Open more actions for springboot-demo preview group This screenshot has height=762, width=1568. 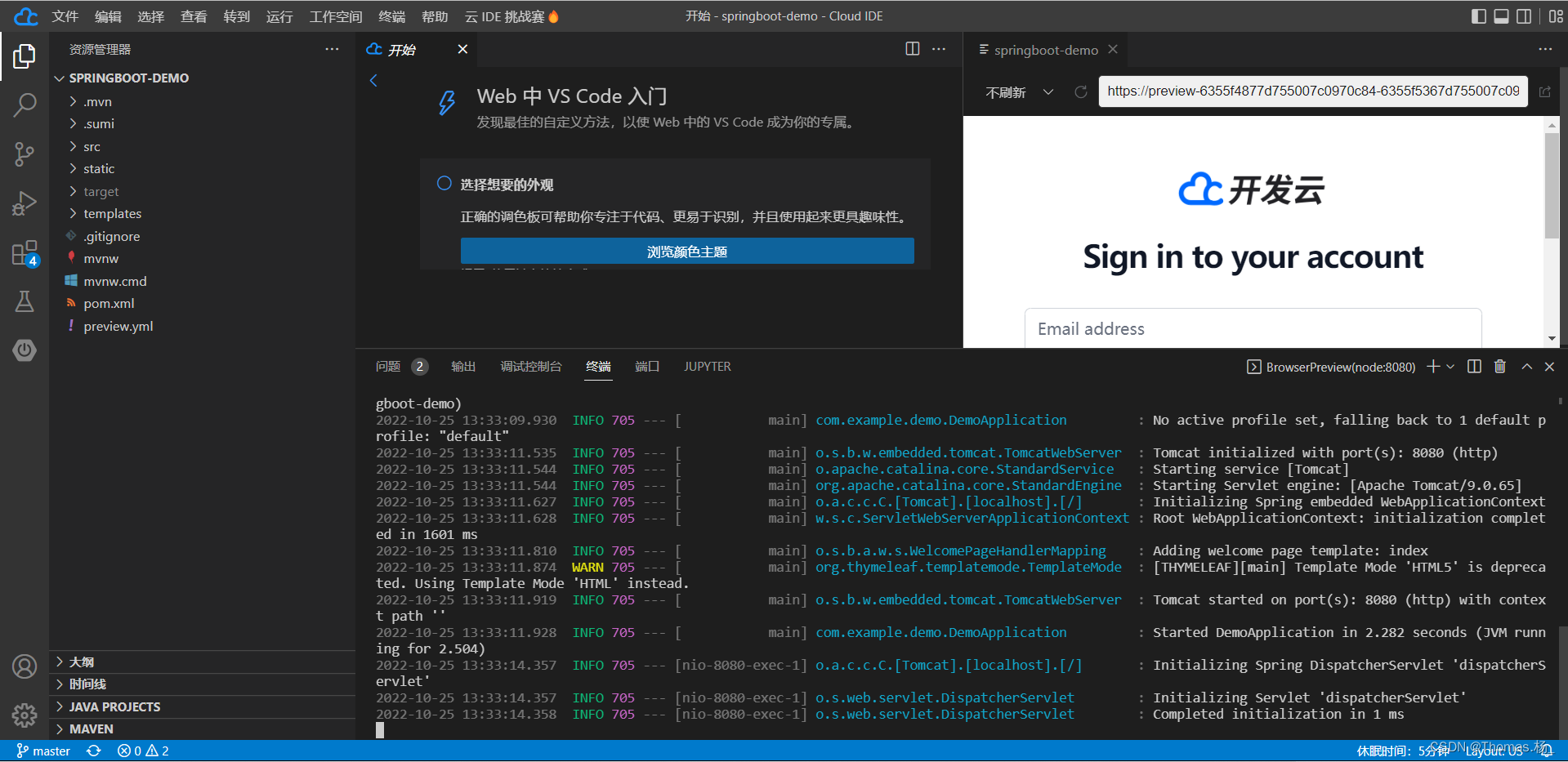click(x=1545, y=49)
